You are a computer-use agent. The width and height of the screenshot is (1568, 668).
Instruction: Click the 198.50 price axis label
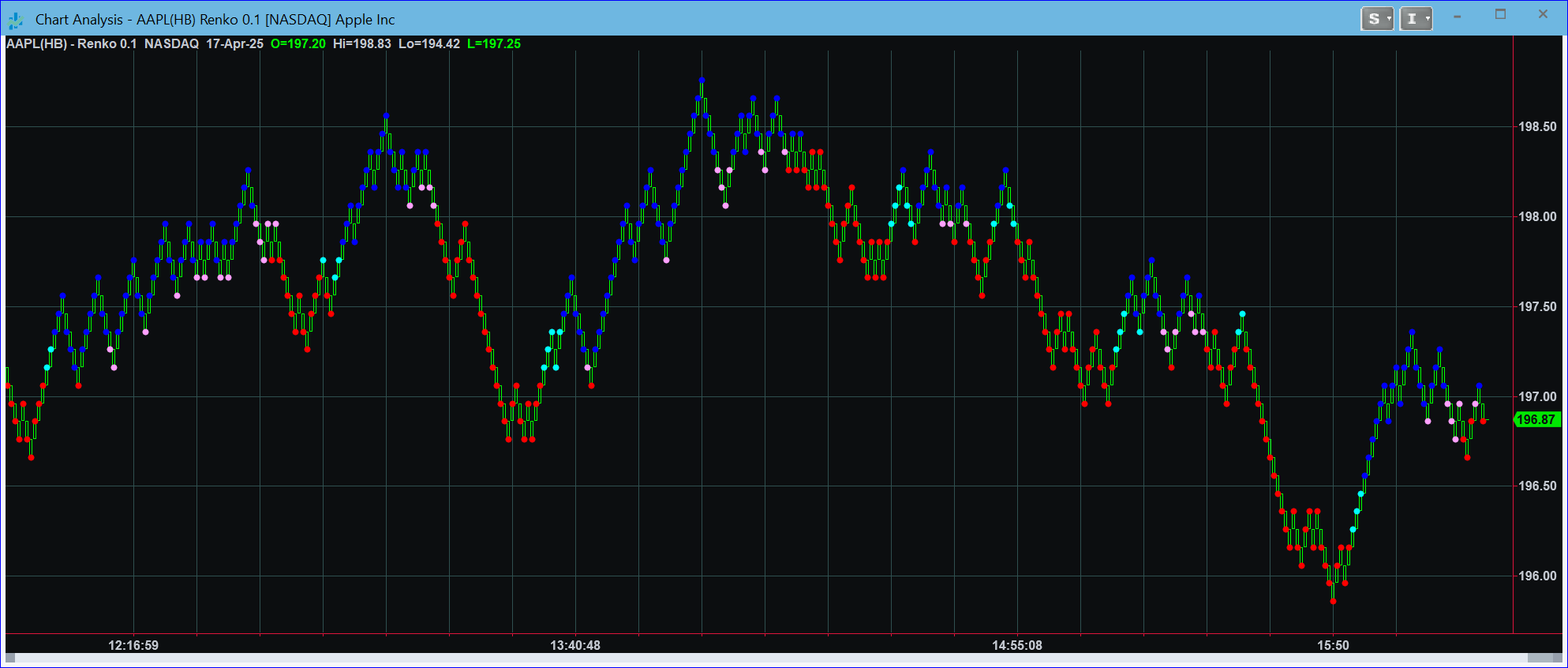coord(1537,127)
